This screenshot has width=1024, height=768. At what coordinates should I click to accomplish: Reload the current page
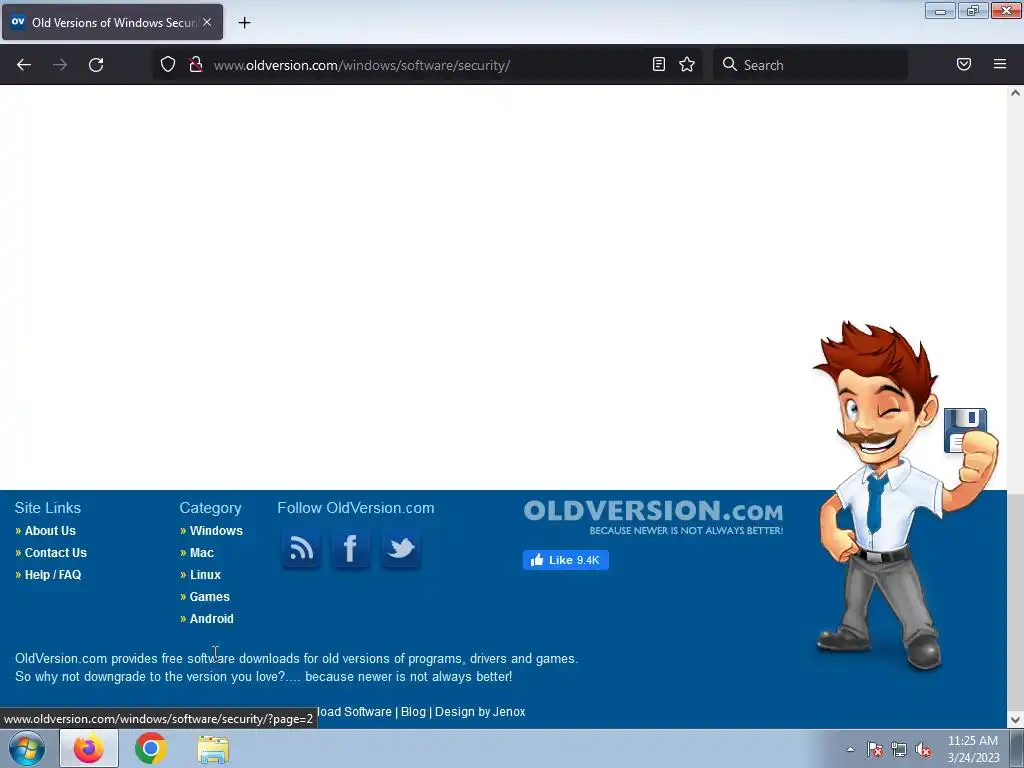[96, 65]
